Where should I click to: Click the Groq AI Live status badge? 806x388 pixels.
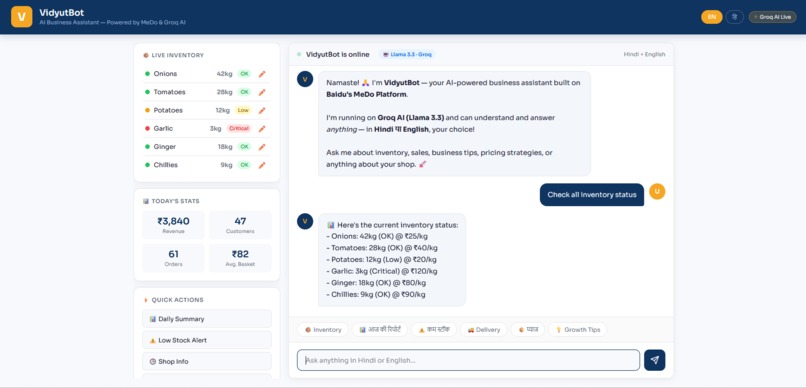point(773,17)
